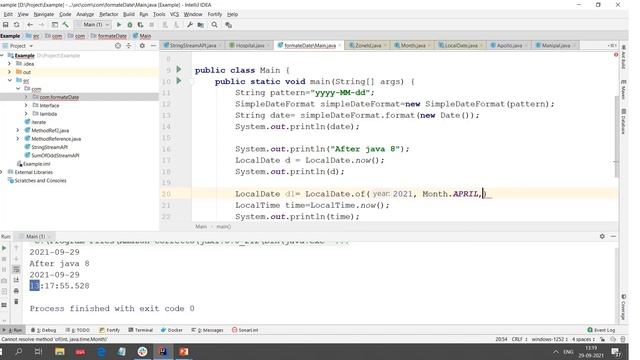Open File Explorer from the taskbar
The height and width of the screenshot is (360, 640).
(x=60, y=351)
